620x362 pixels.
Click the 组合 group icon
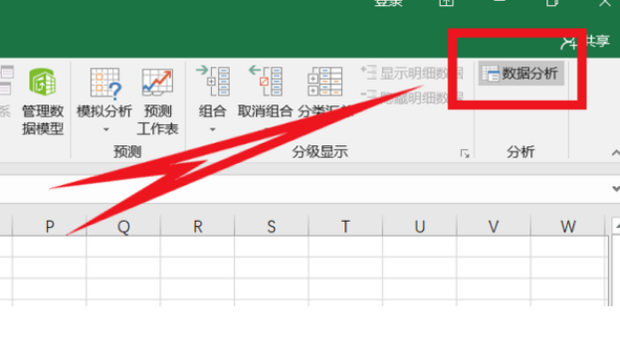coord(213,81)
